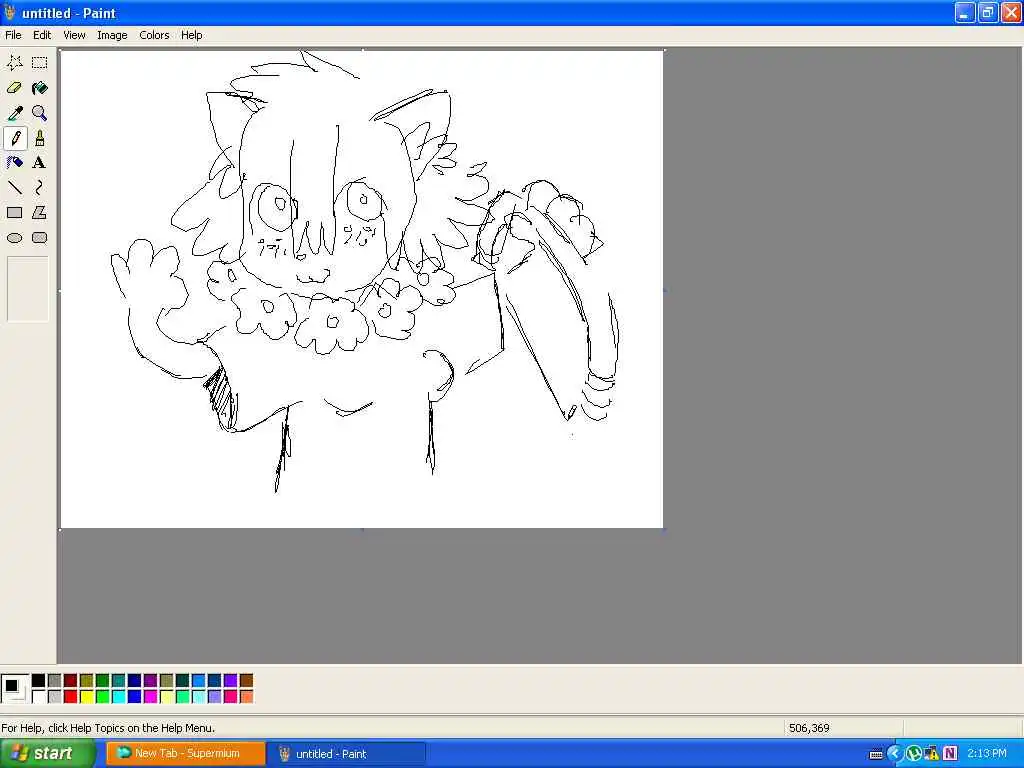Open the uTorrent tray icon
Image resolution: width=1024 pixels, height=768 pixels.
(914, 754)
